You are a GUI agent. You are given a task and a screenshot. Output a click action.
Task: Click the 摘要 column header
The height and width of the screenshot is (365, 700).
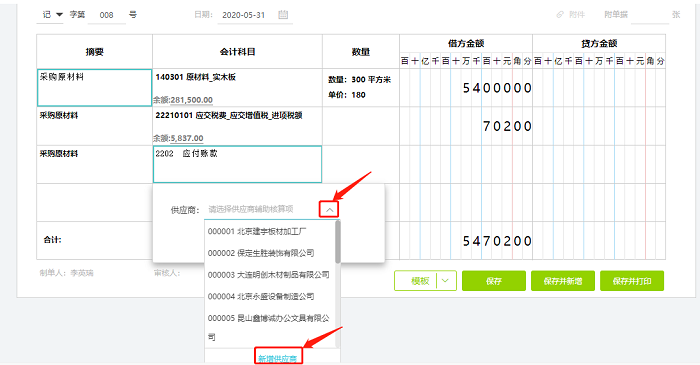(94, 52)
